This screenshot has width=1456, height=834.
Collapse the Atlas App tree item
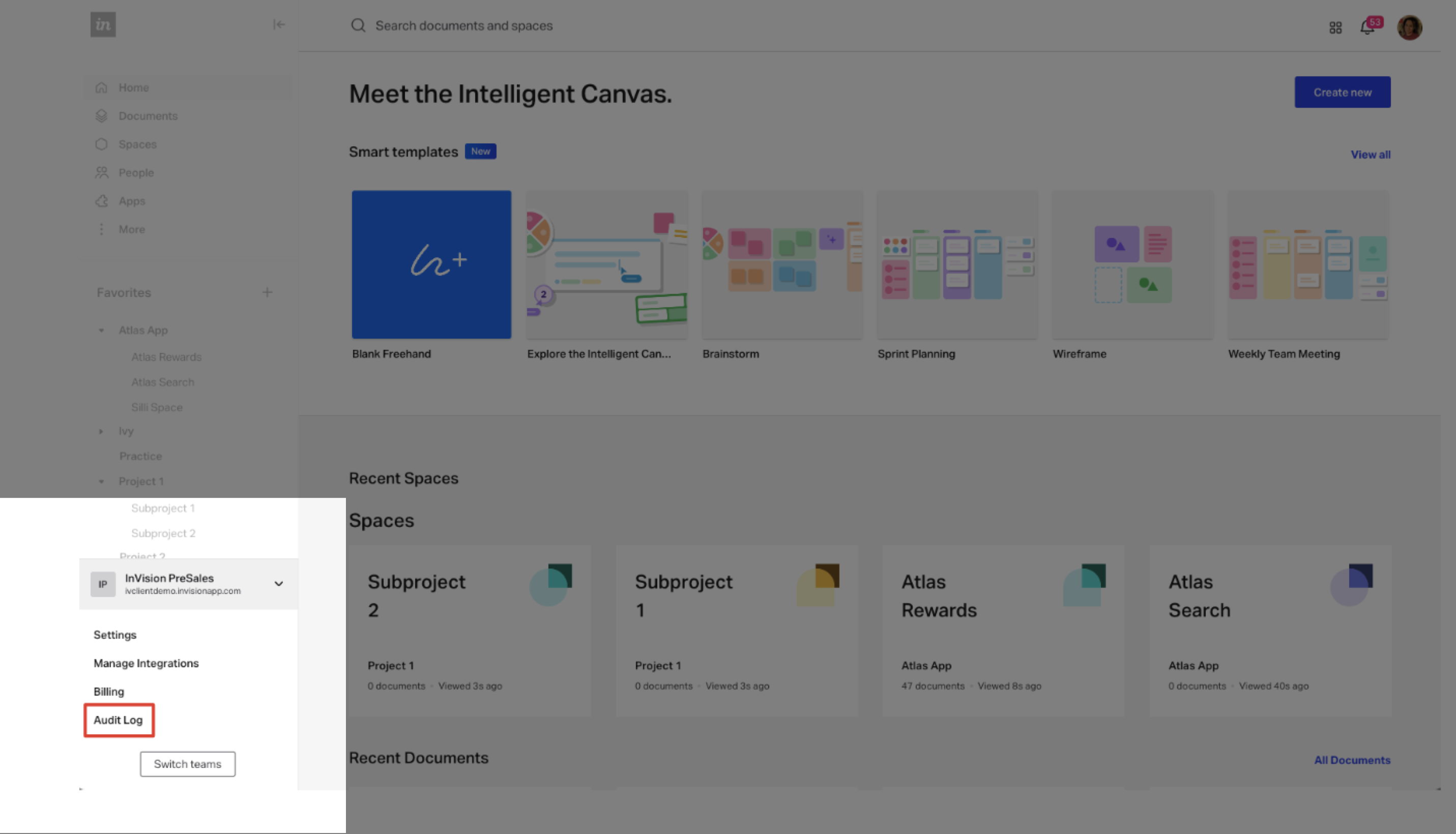pyautogui.click(x=101, y=331)
